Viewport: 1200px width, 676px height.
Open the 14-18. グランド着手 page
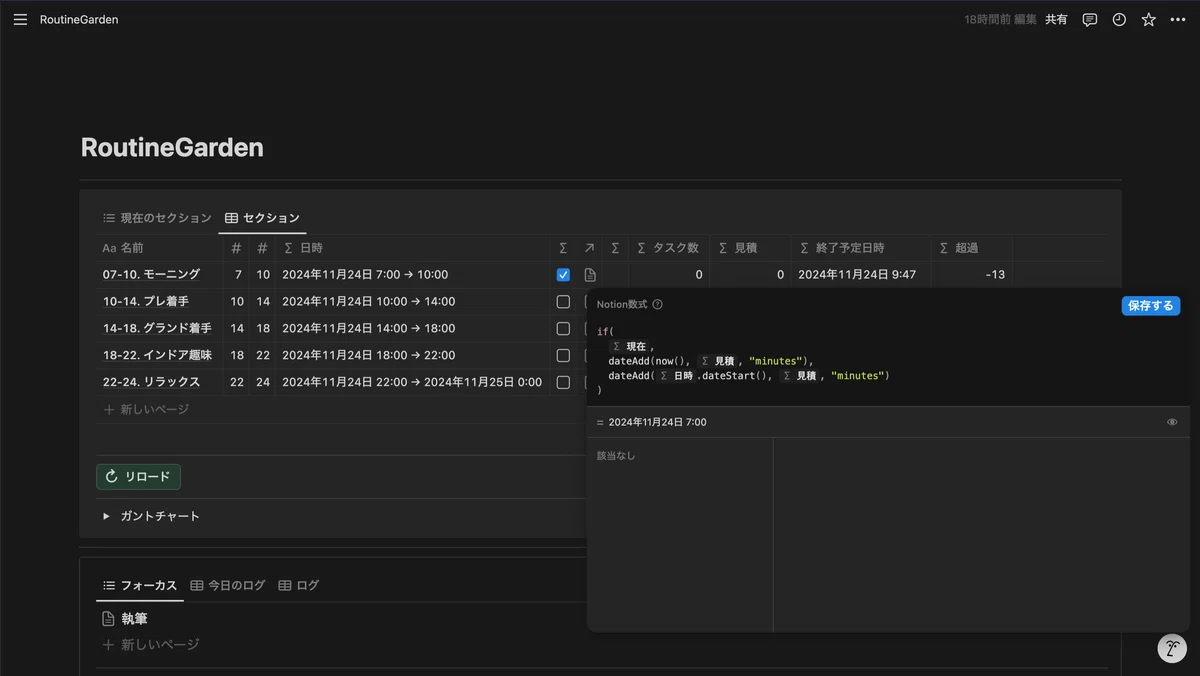[157, 328]
